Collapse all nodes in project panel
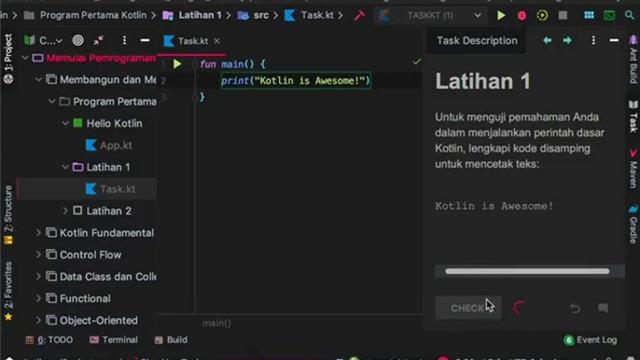640x360 pixels. pos(99,40)
